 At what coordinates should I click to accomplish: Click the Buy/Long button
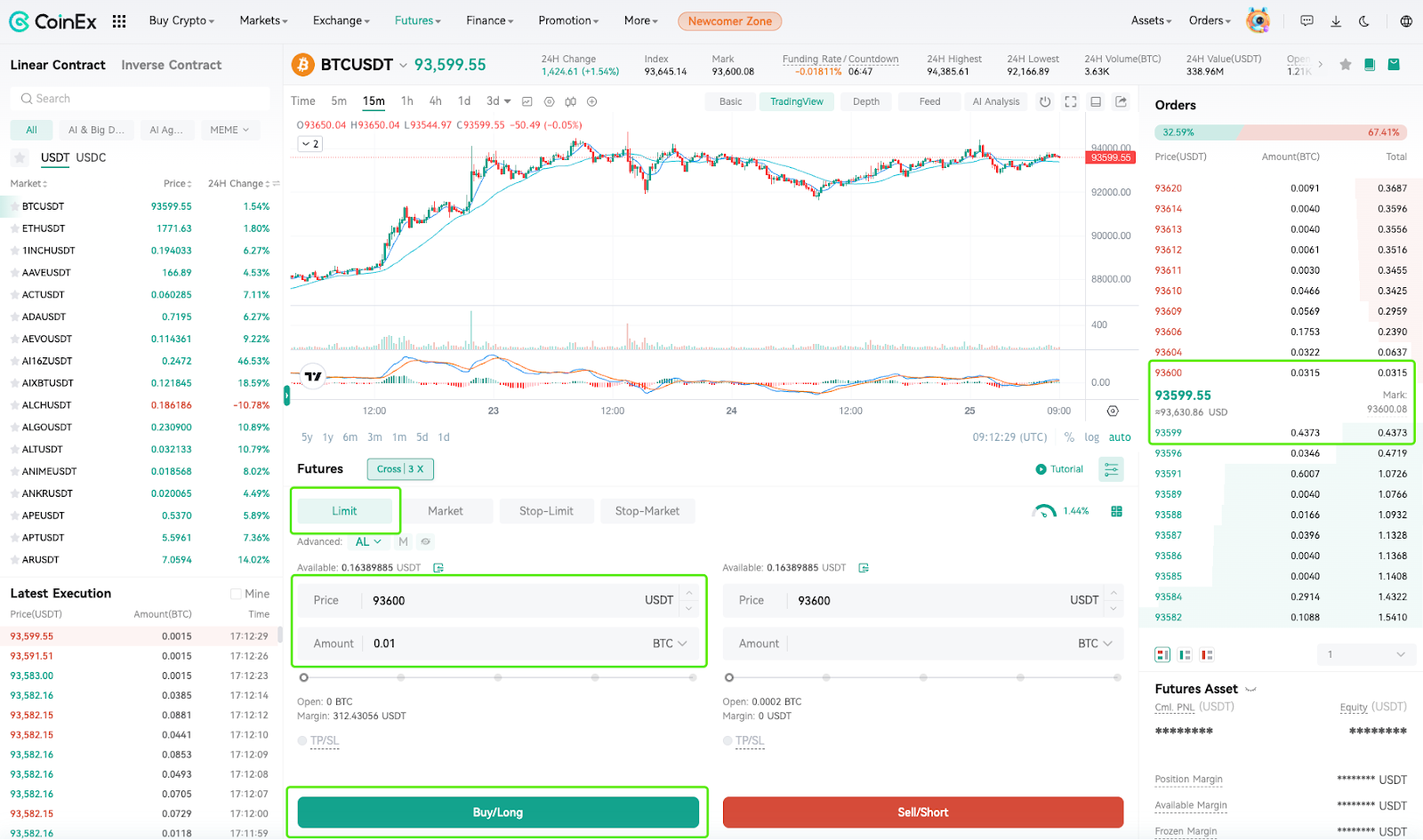[498, 812]
